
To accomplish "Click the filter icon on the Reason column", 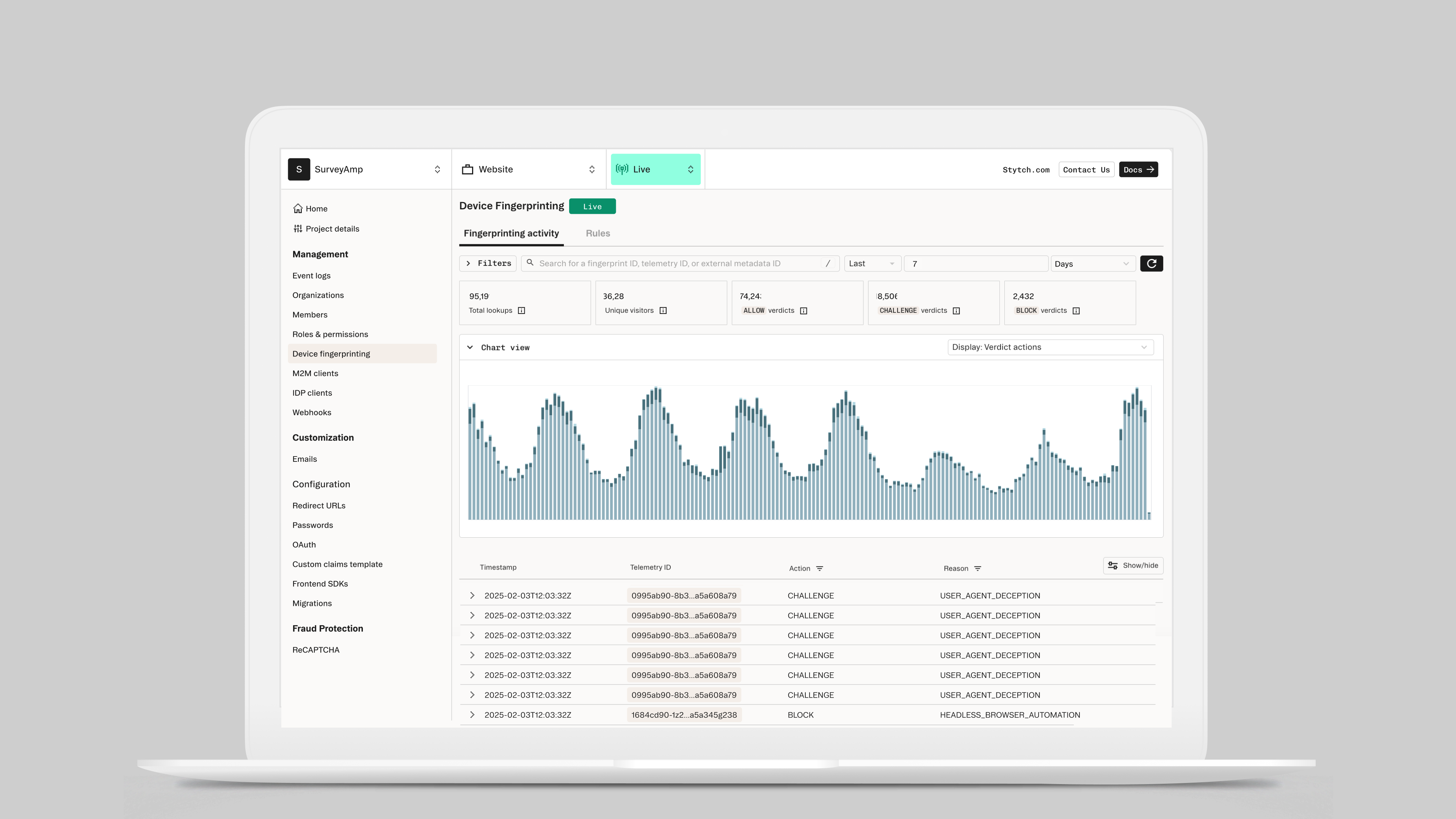I will tap(978, 569).
